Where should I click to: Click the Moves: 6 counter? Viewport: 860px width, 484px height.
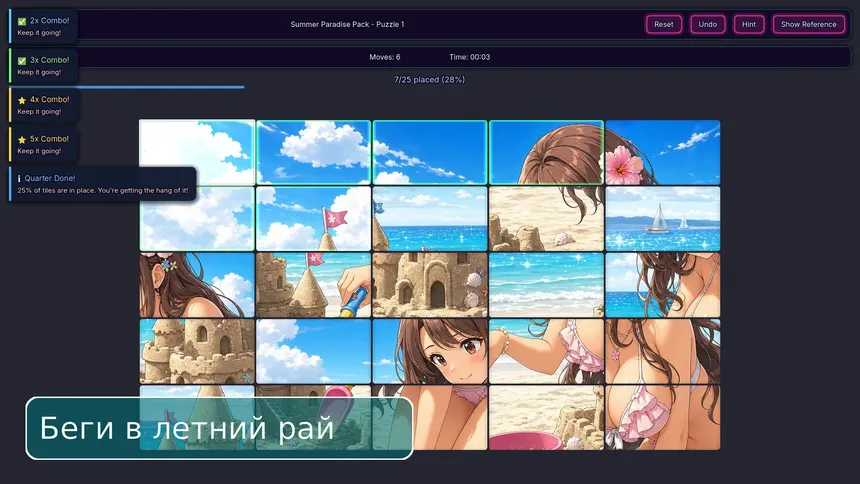pos(384,57)
